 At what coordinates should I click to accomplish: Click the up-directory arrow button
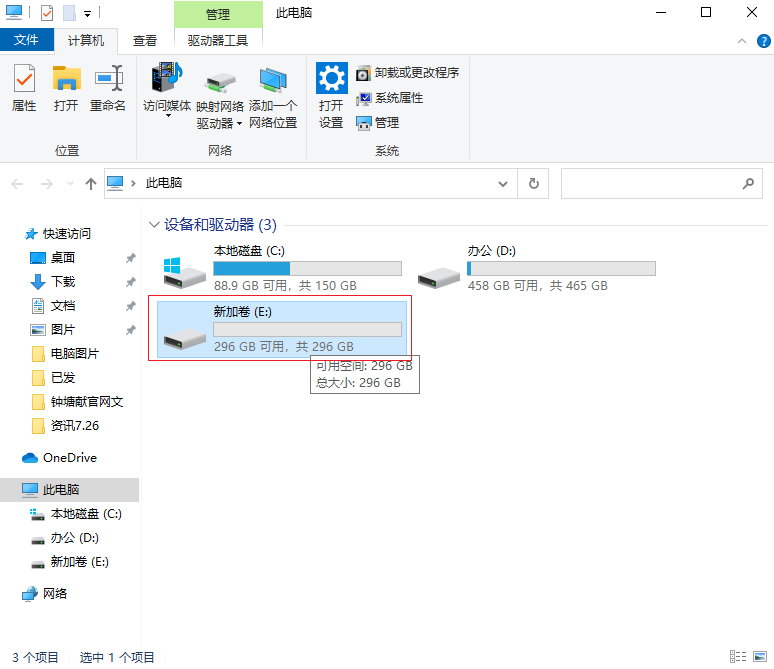(91, 184)
